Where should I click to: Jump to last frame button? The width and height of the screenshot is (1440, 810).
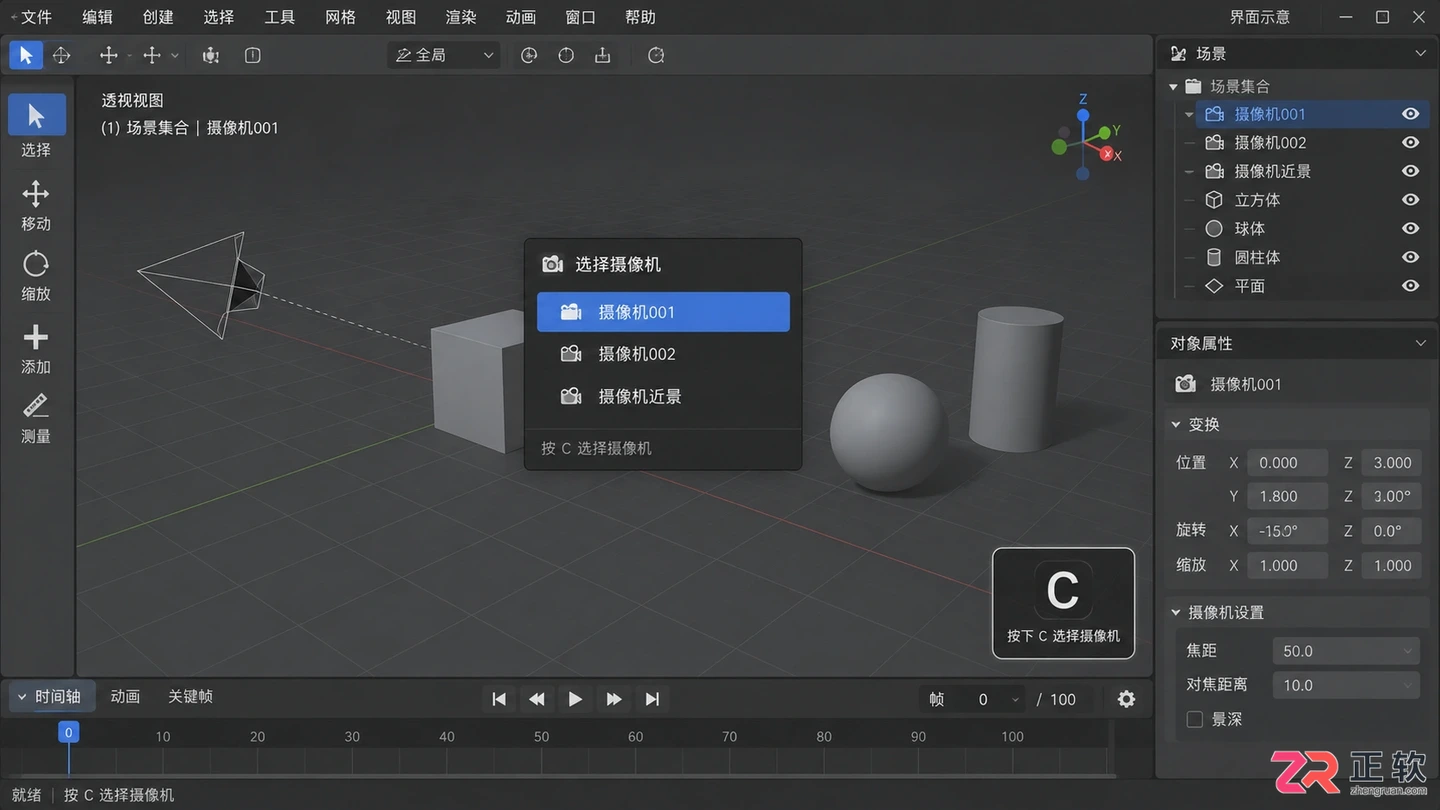(652, 699)
